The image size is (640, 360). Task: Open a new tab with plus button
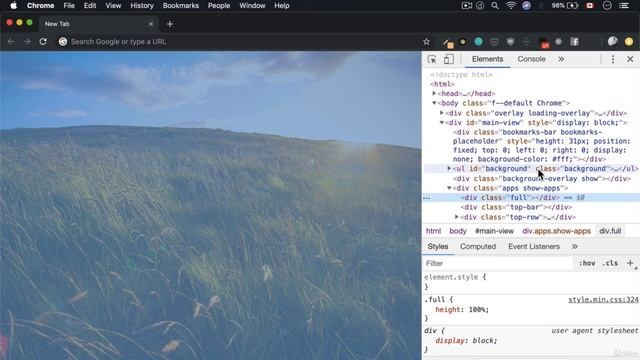(170, 24)
